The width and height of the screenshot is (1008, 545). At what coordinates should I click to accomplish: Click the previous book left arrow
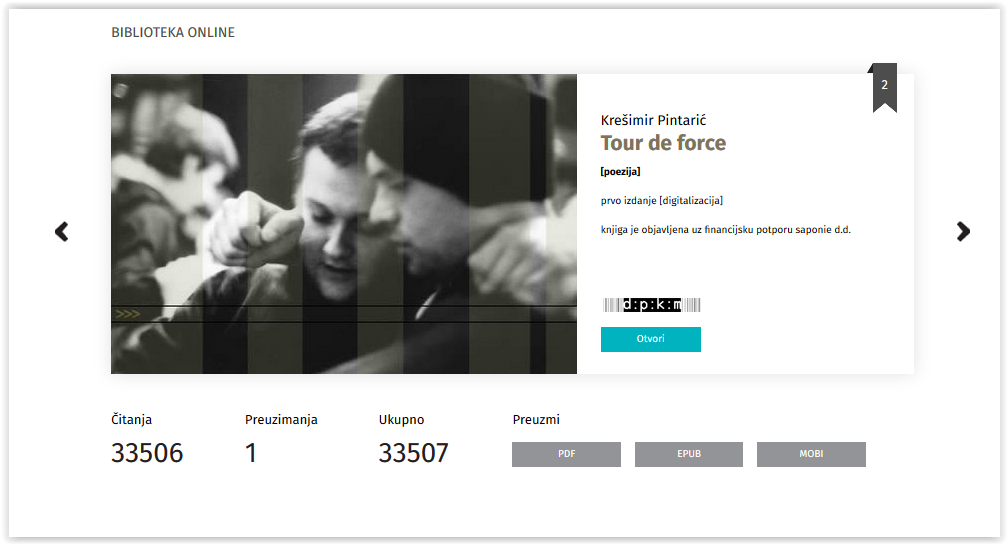(62, 232)
